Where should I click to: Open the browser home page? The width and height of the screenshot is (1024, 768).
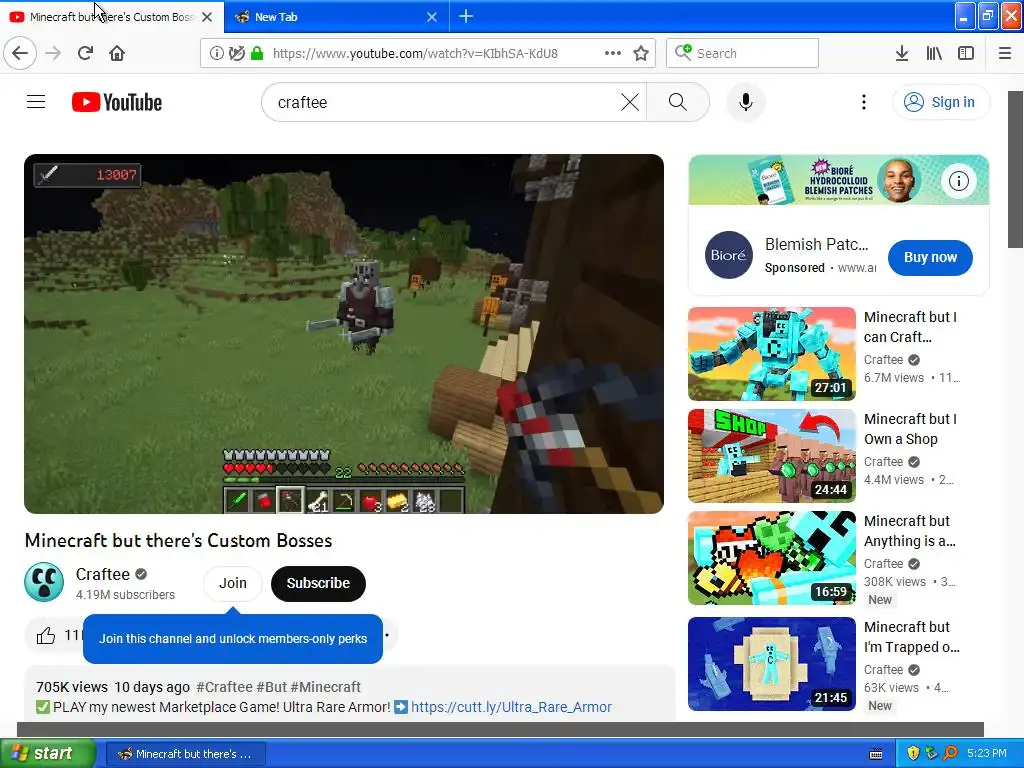[x=117, y=53]
